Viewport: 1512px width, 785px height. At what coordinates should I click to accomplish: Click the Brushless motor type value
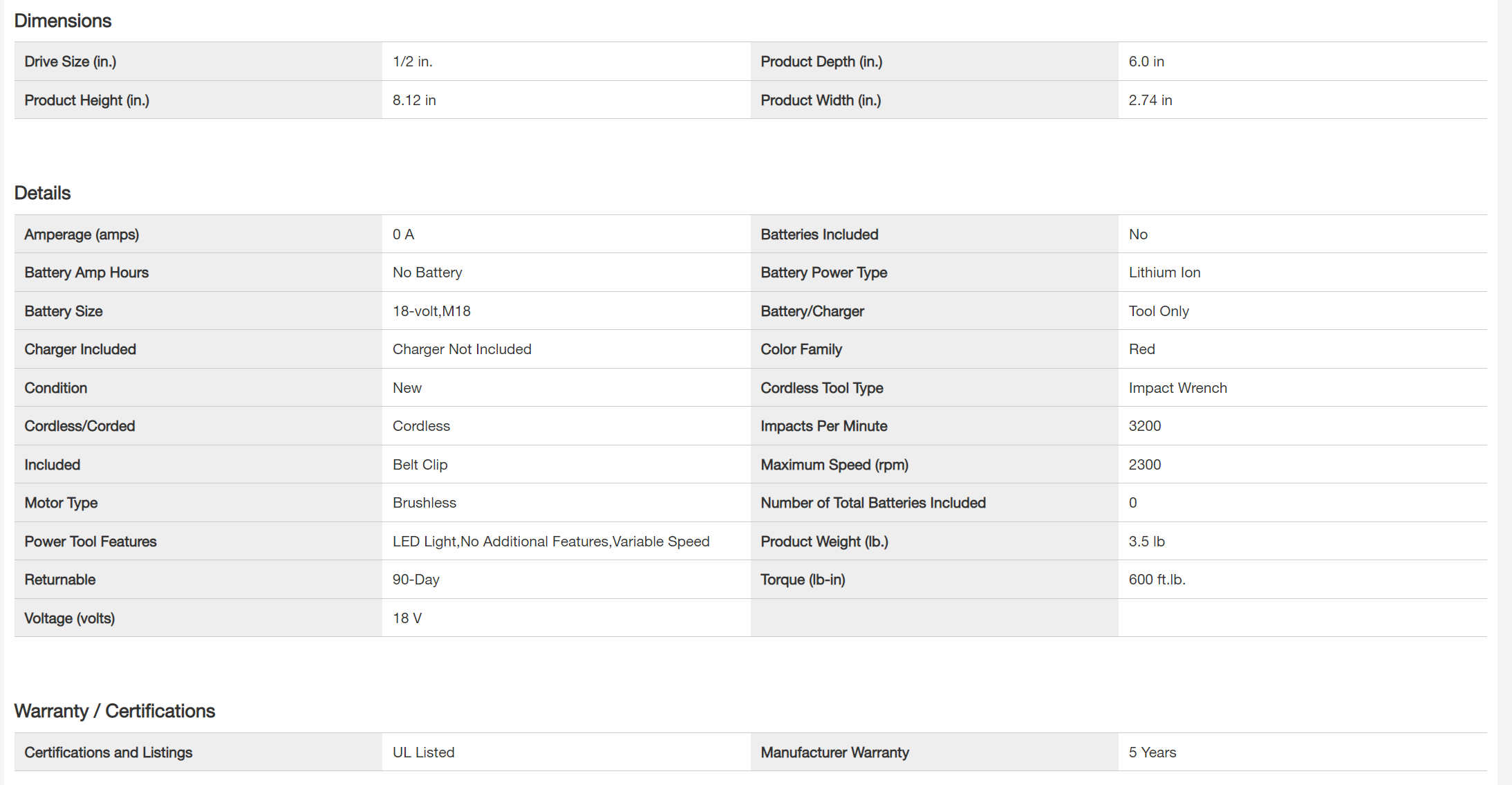tap(424, 503)
